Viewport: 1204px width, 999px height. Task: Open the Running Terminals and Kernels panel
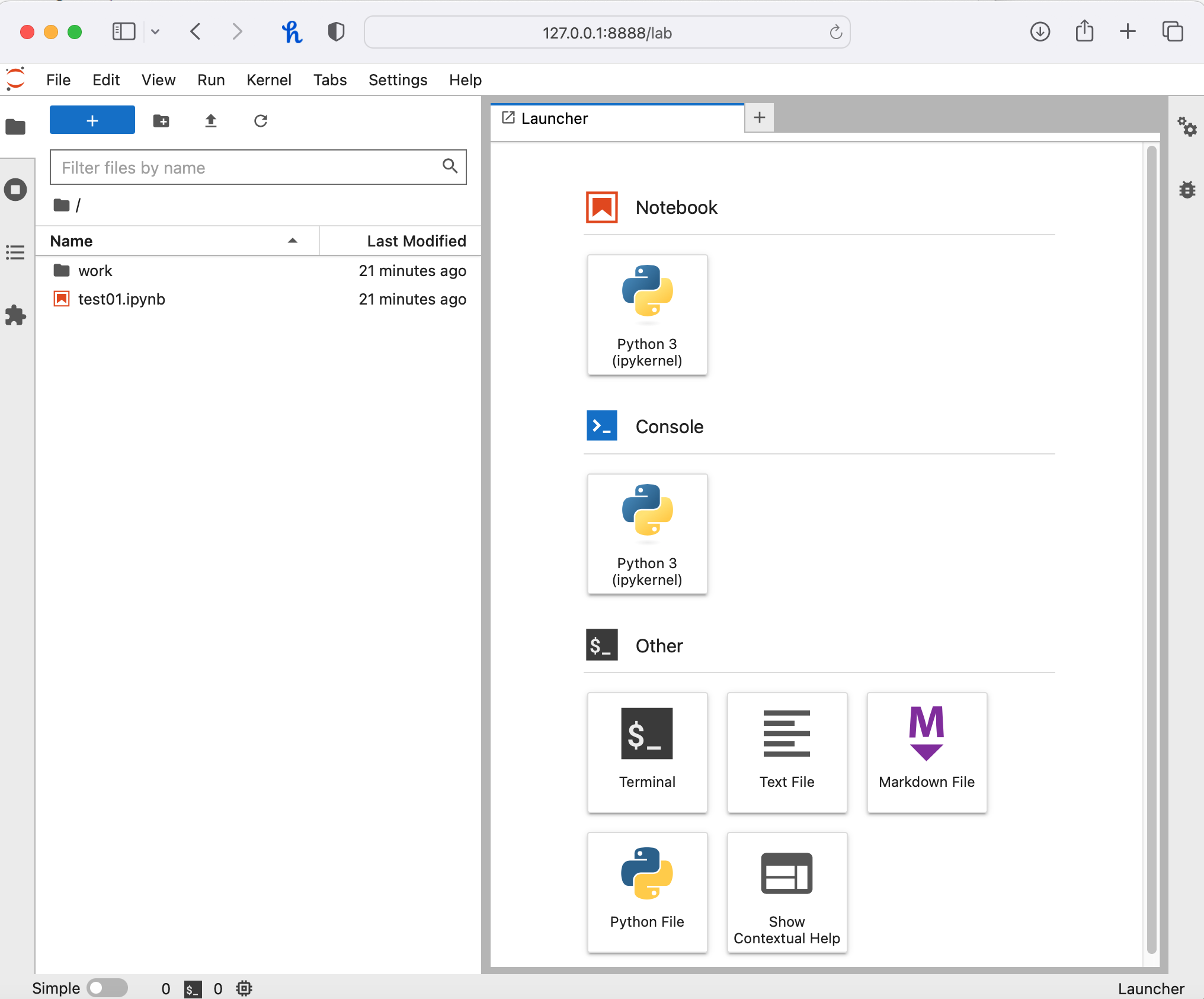point(15,190)
